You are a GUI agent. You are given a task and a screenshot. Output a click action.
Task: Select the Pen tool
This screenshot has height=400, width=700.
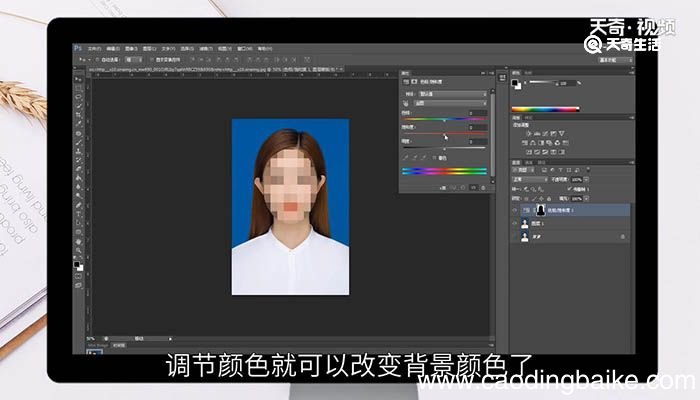pyautogui.click(x=79, y=204)
